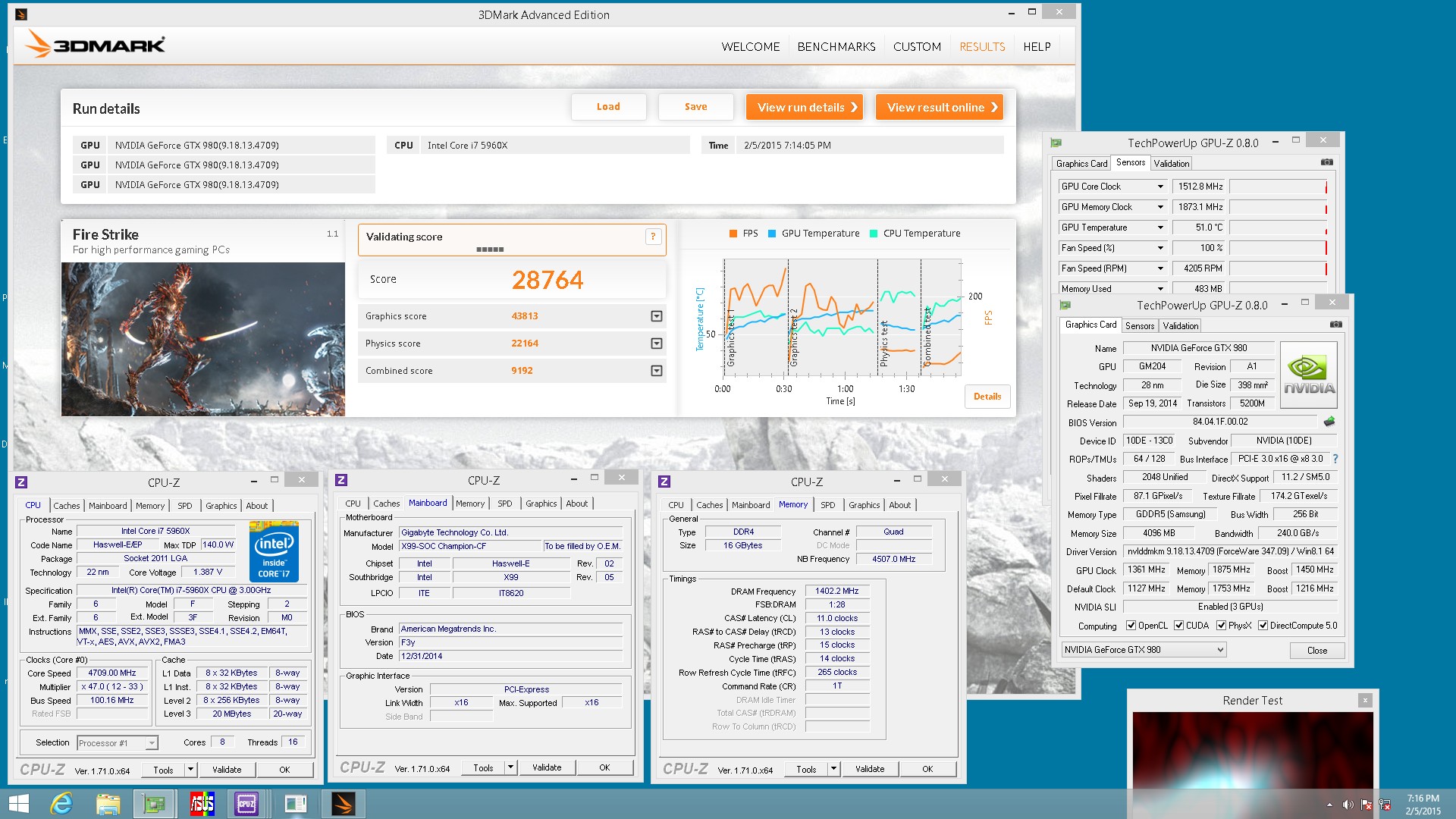The width and height of the screenshot is (1456, 819).
Task: Click the Intel Core i7 badge in CPU-Z
Action: coord(274,552)
